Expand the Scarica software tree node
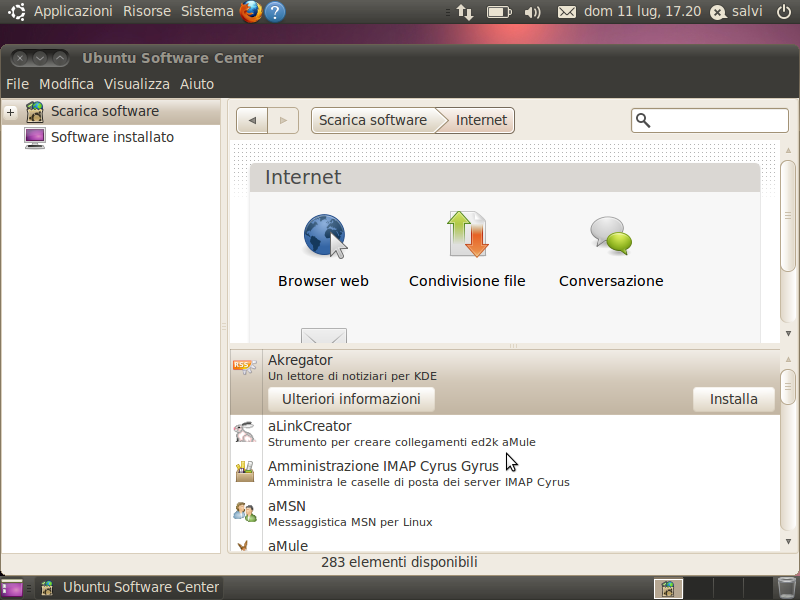The image size is (800, 600). coord(11,112)
